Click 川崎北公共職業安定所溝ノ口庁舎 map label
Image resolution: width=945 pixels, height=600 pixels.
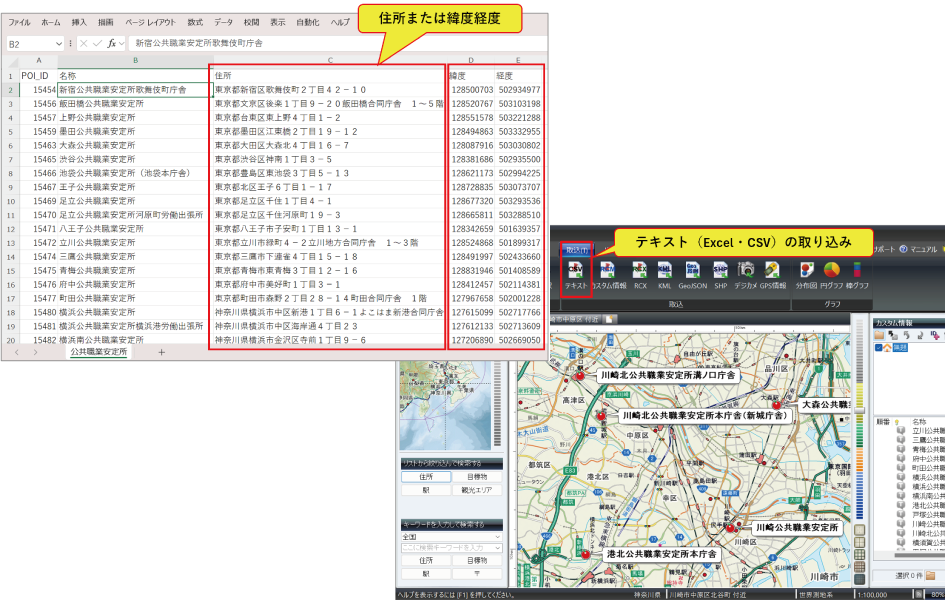click(668, 375)
